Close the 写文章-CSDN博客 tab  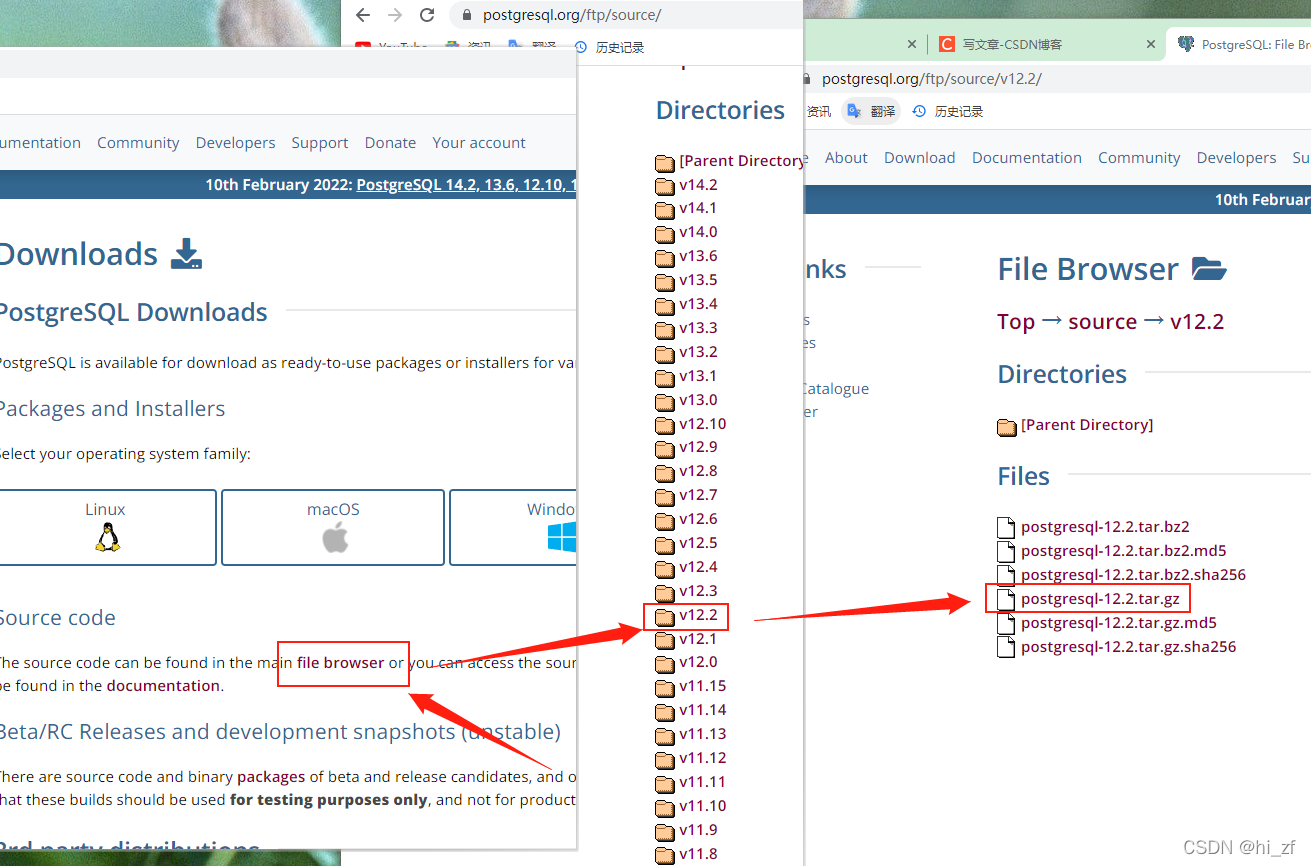(x=1151, y=44)
